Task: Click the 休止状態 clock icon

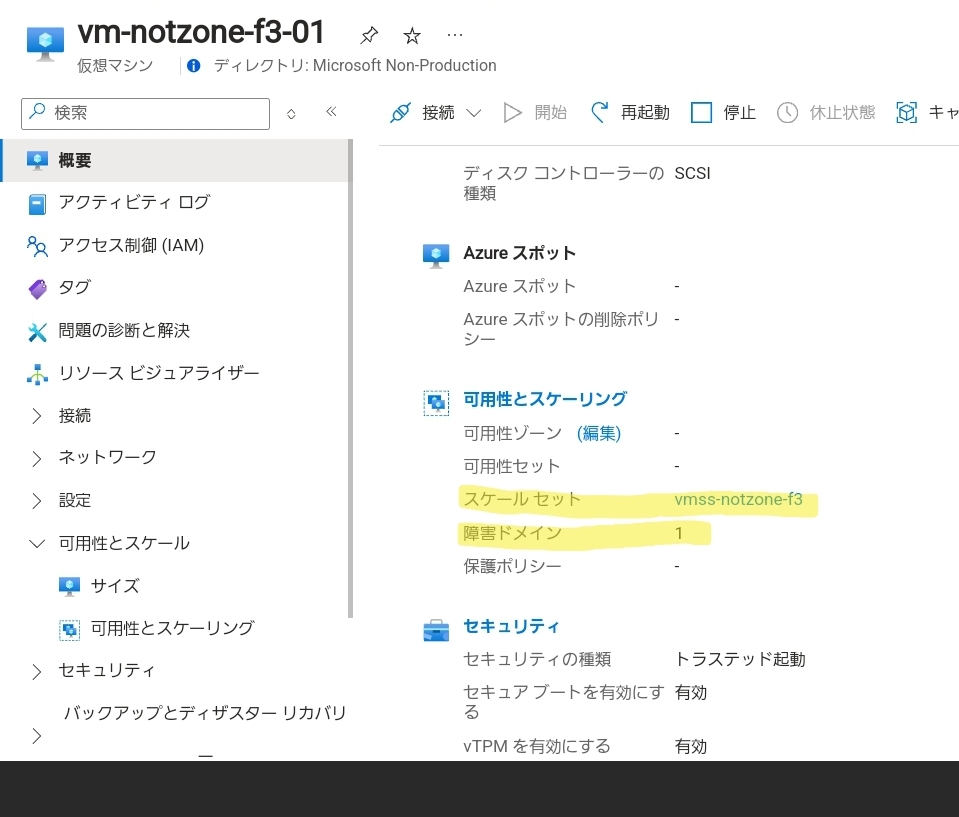Action: 787,113
